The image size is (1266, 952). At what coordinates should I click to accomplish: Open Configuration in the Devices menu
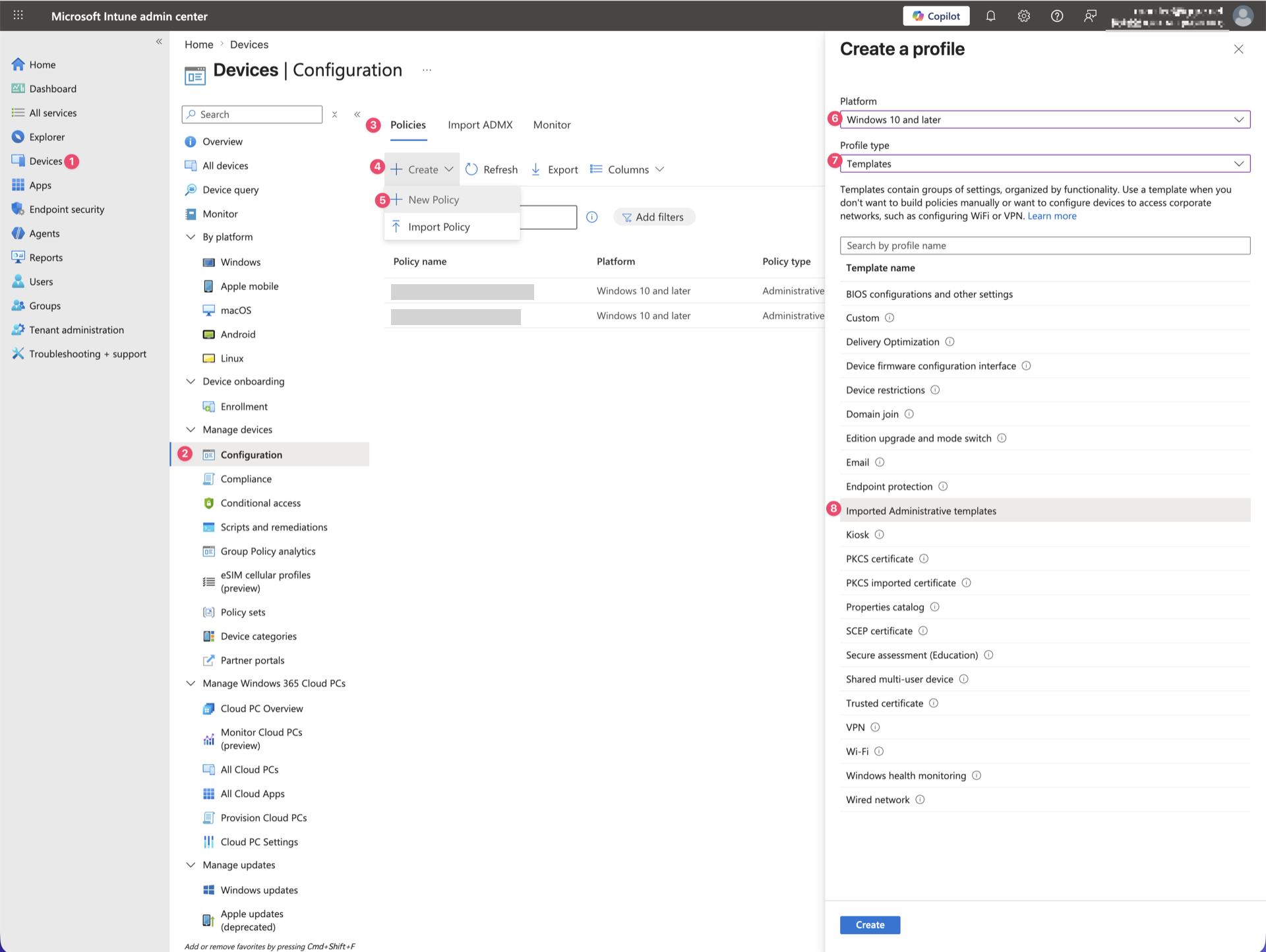pos(270,454)
